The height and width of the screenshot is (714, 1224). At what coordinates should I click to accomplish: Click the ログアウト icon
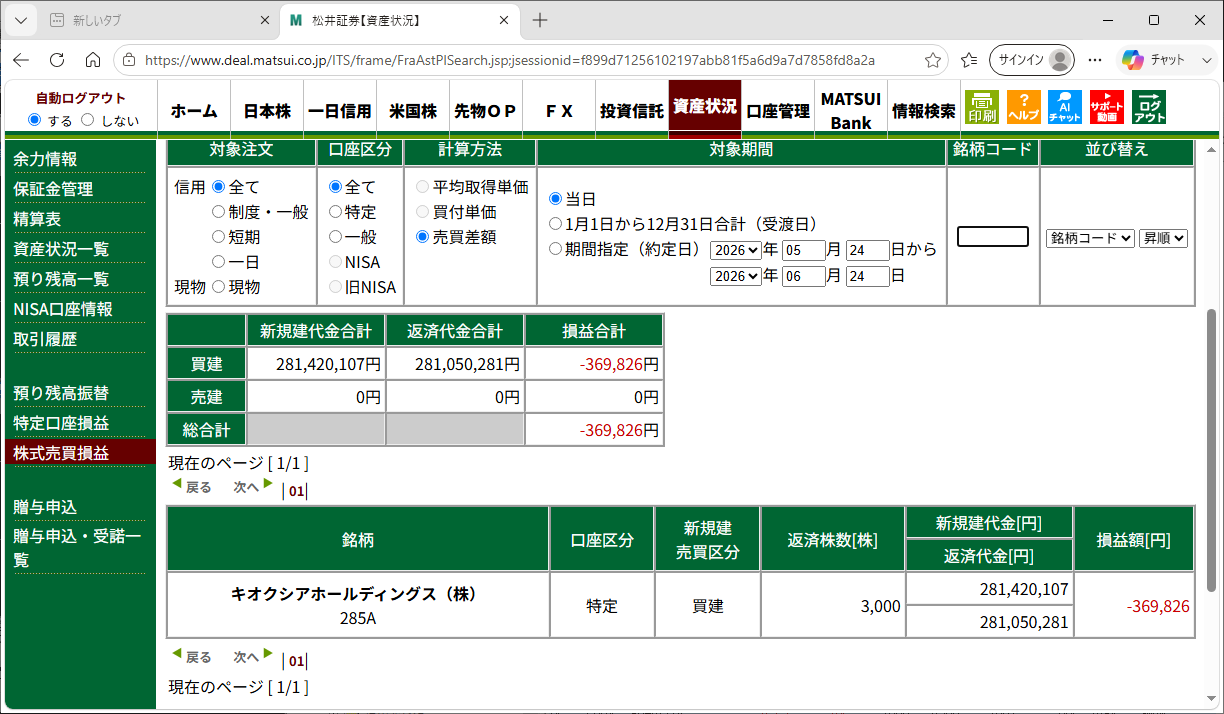pyautogui.click(x=1149, y=107)
